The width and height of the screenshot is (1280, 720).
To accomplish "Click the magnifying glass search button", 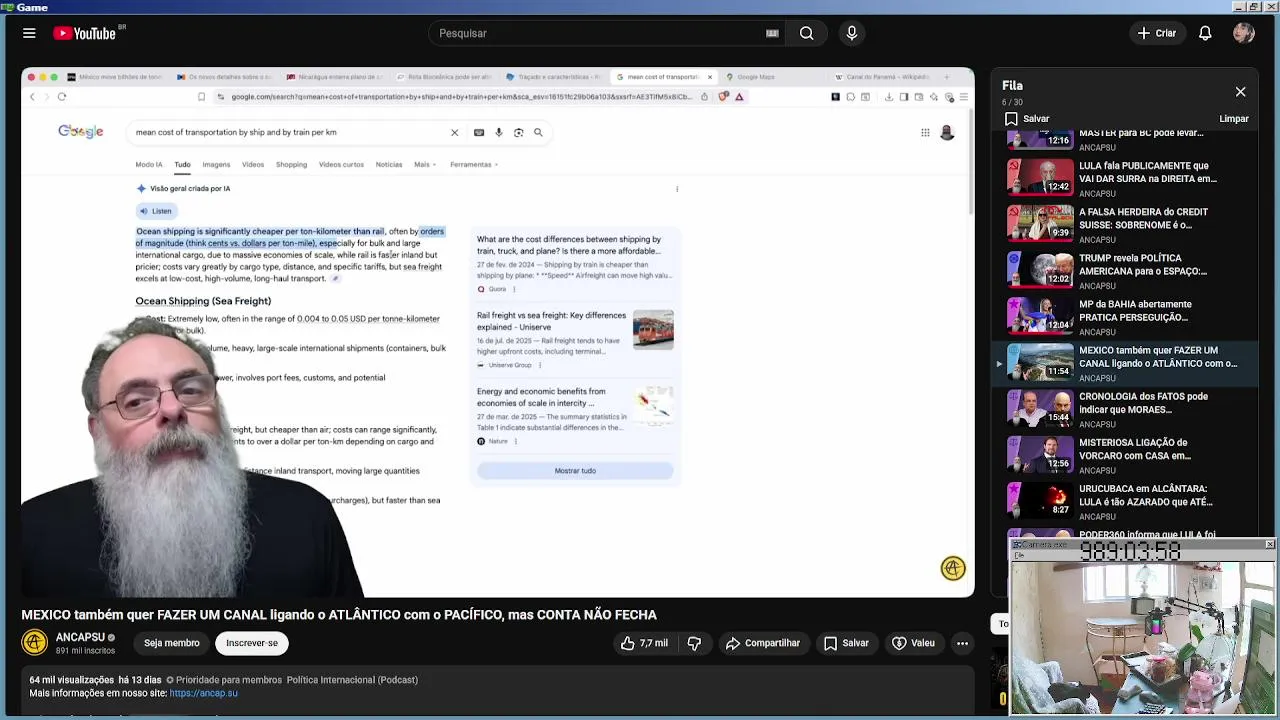I will [x=806, y=33].
